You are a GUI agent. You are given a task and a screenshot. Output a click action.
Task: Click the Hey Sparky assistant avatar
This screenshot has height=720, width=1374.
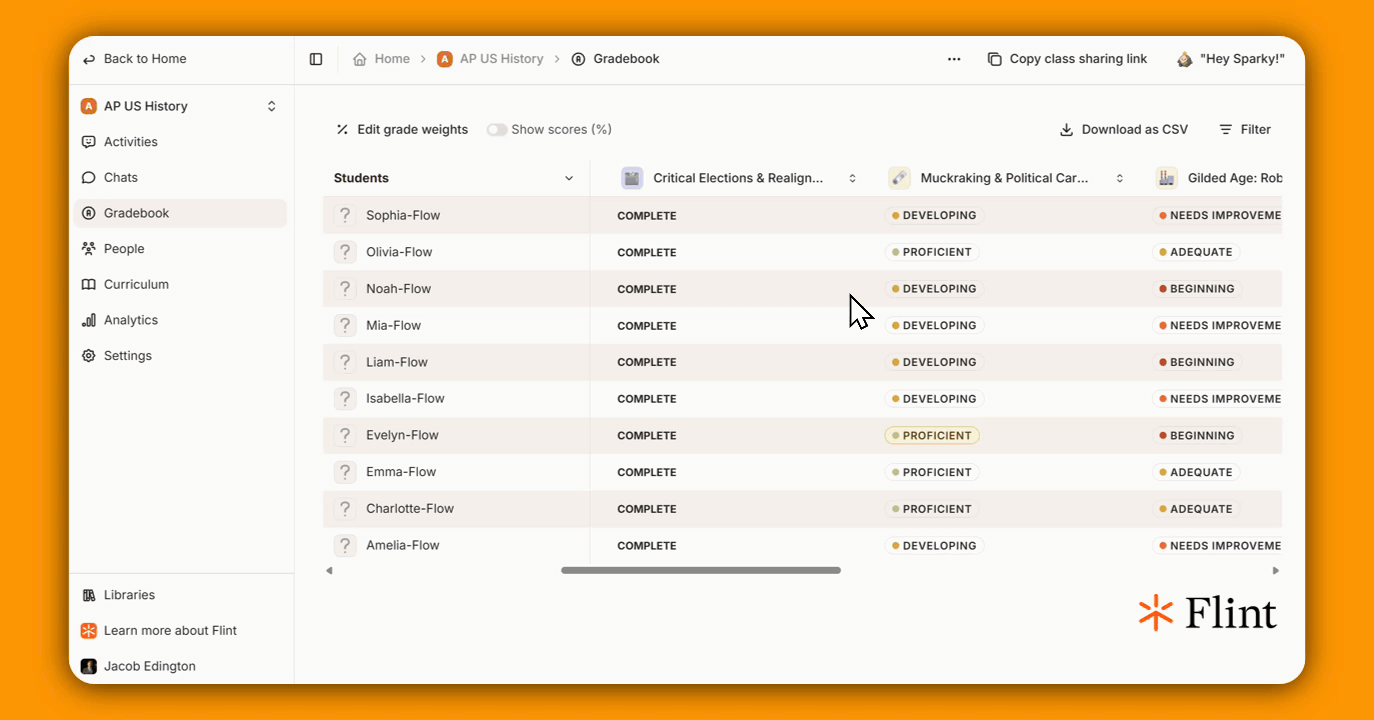[1185, 59]
